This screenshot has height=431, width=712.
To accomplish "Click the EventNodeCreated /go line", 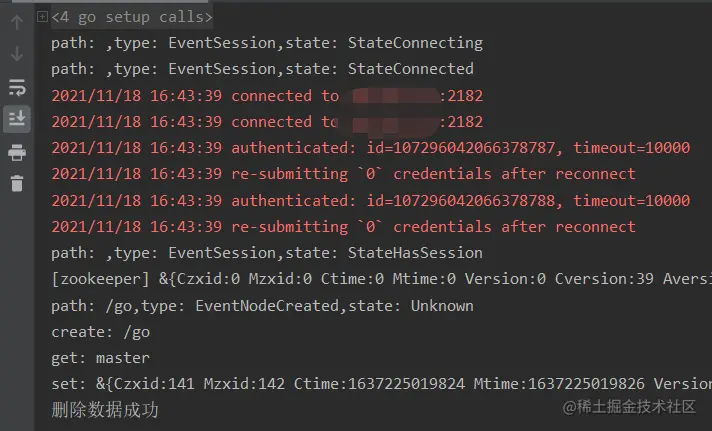I will [262, 306].
